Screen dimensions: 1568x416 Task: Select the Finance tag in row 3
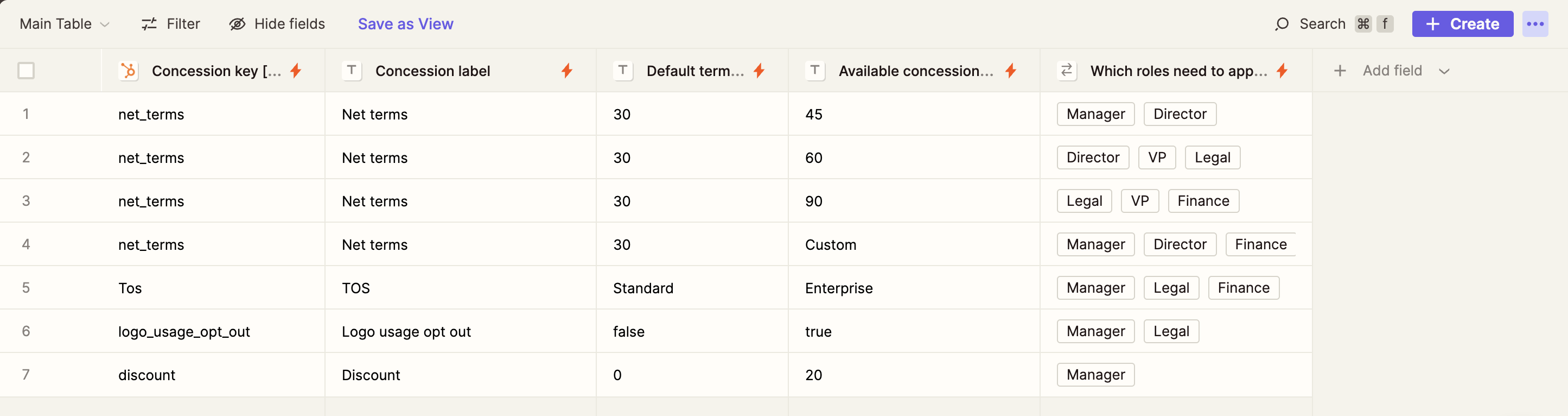(x=1203, y=201)
